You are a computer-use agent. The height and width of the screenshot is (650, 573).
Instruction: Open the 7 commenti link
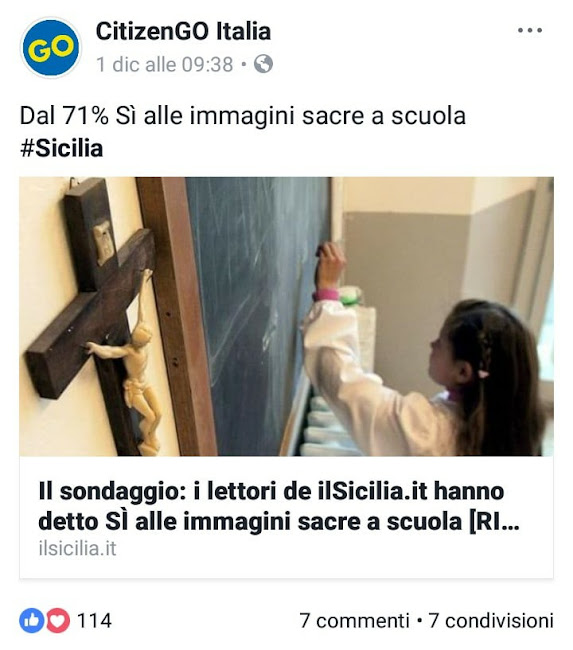[x=354, y=621]
